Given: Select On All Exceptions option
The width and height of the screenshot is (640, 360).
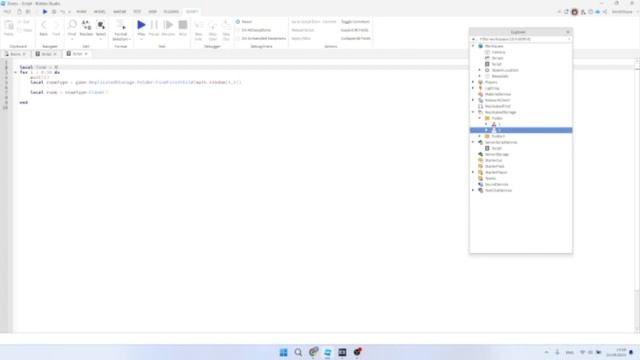Looking at the screenshot, I should pyautogui.click(x=253, y=30).
